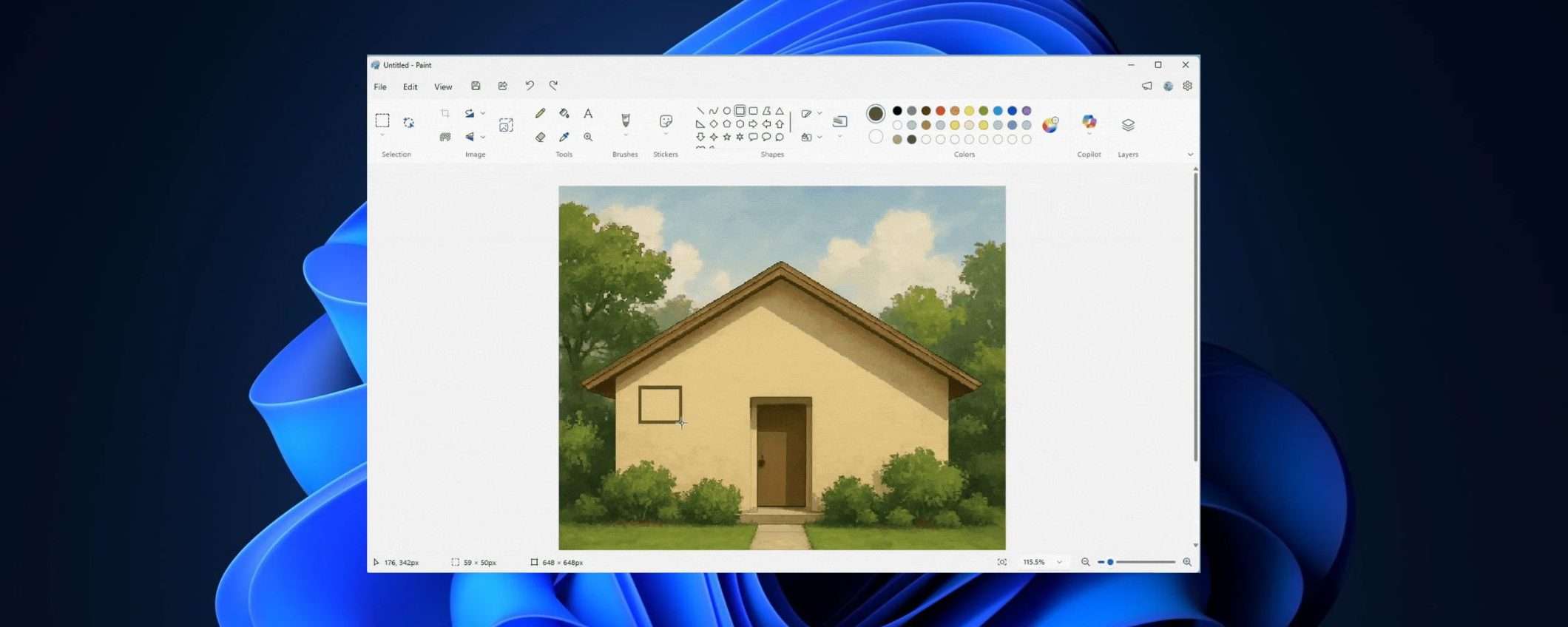Screen dimensions: 1568x627
Task: Click the Share icon
Action: coord(503,86)
